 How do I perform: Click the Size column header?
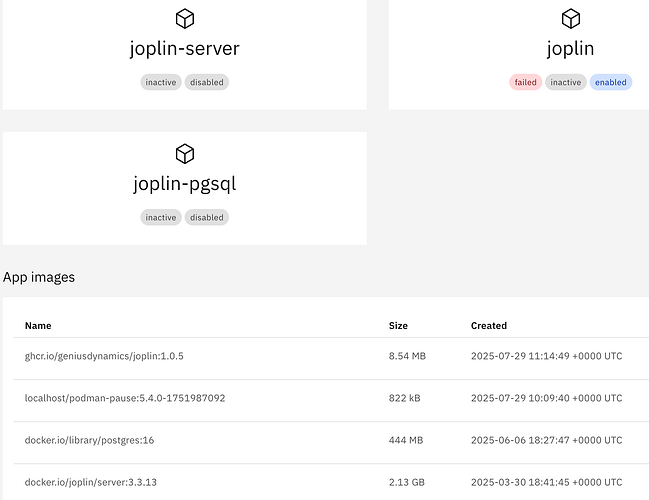click(x=398, y=326)
